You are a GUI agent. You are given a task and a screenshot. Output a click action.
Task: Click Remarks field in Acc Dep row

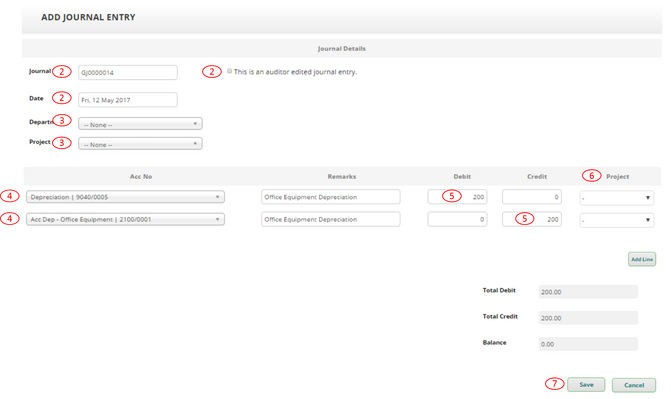(331, 219)
